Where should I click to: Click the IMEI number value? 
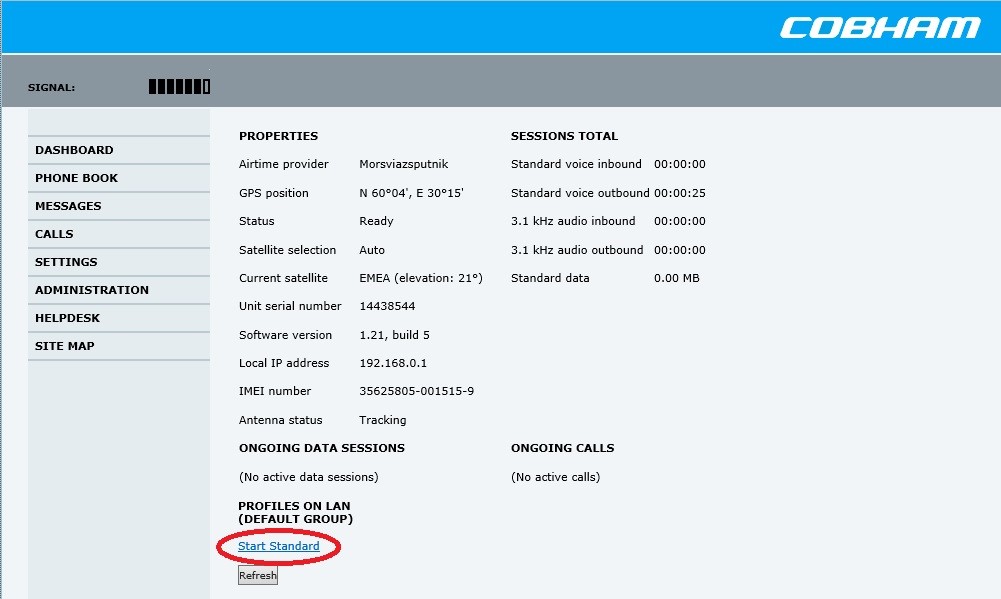[416, 391]
